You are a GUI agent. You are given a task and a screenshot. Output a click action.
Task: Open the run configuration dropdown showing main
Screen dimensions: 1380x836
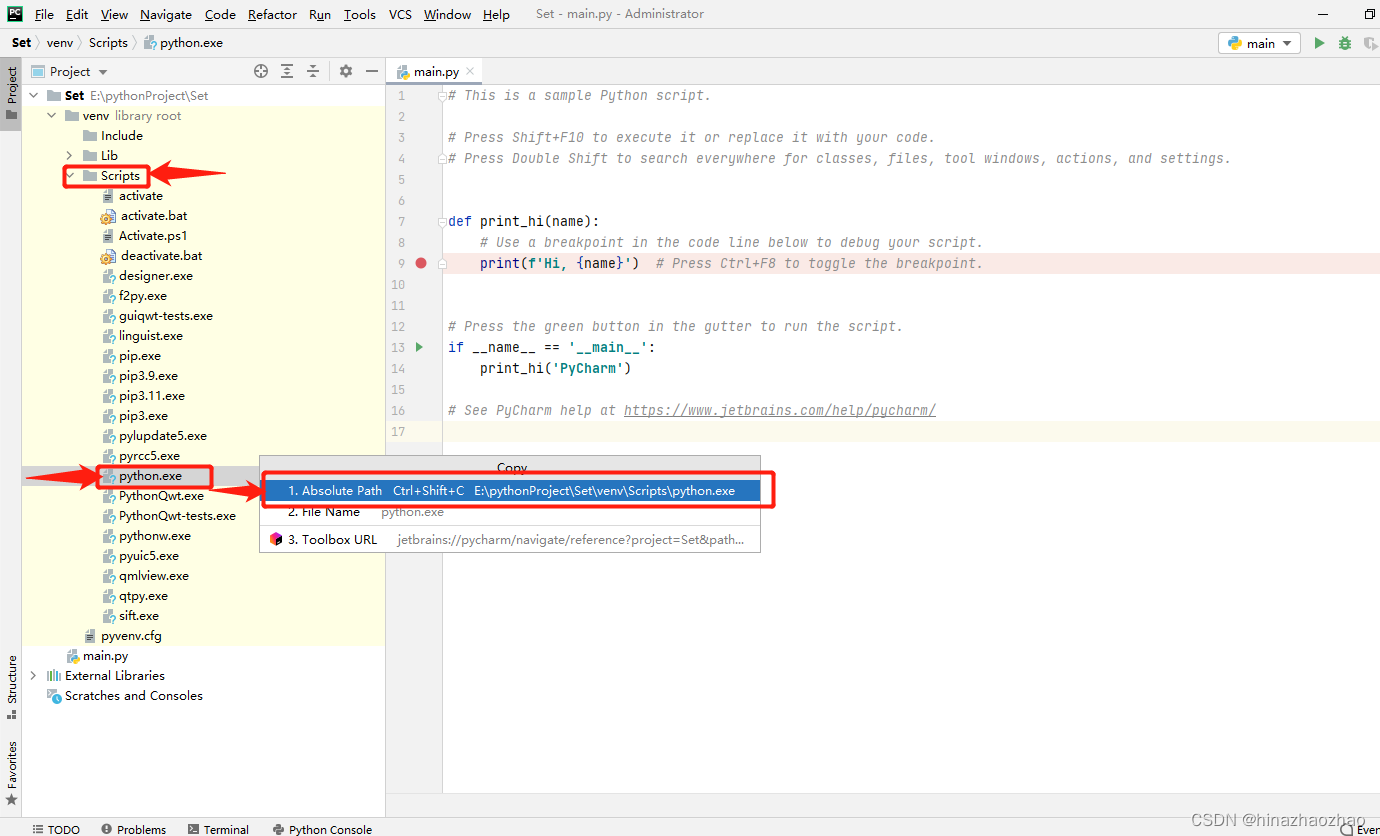pos(1259,43)
